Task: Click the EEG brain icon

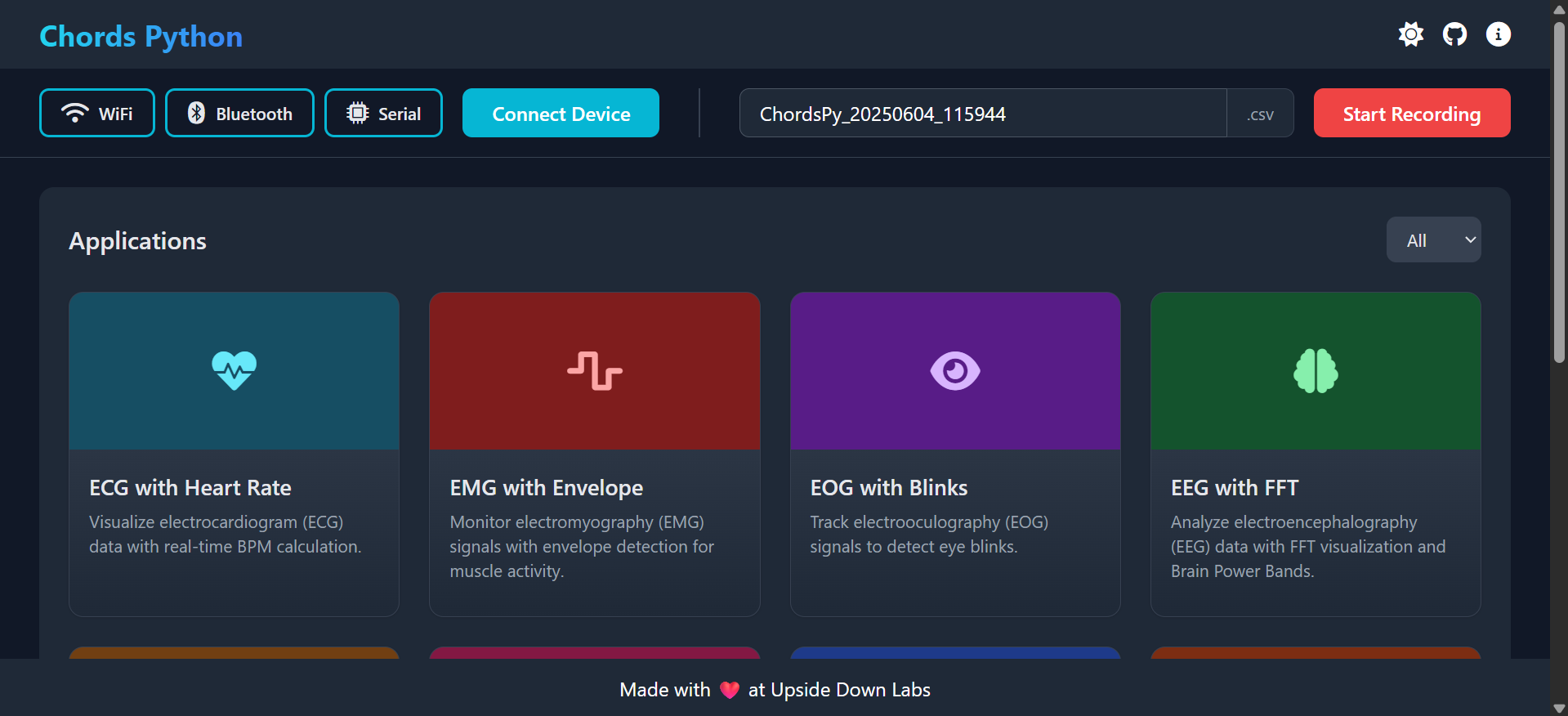Action: coord(1316,371)
